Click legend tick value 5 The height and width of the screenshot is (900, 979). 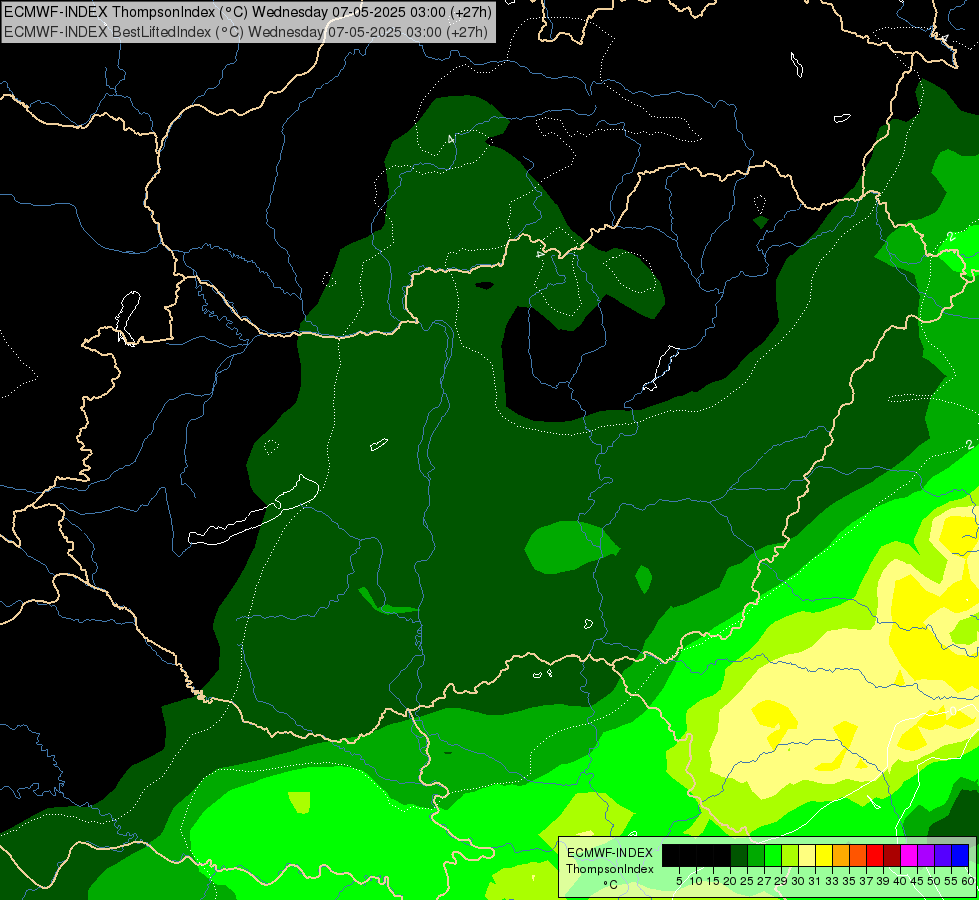(679, 881)
